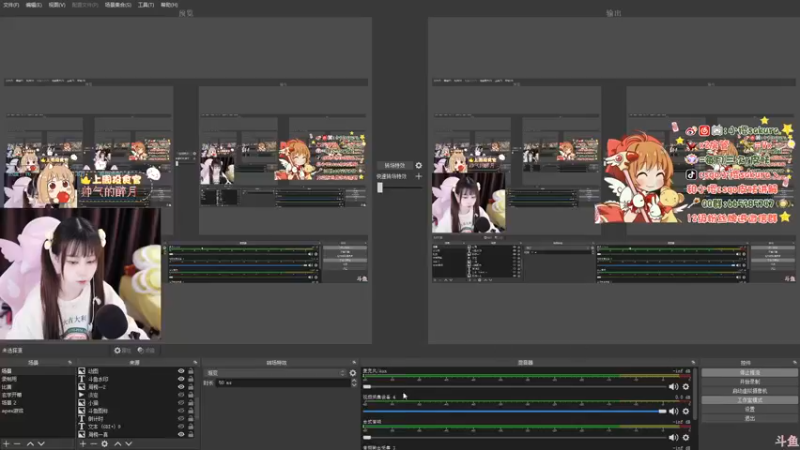Click the transition T-bar slider handle
Viewport: 800px width, 450px height.
coord(380,187)
